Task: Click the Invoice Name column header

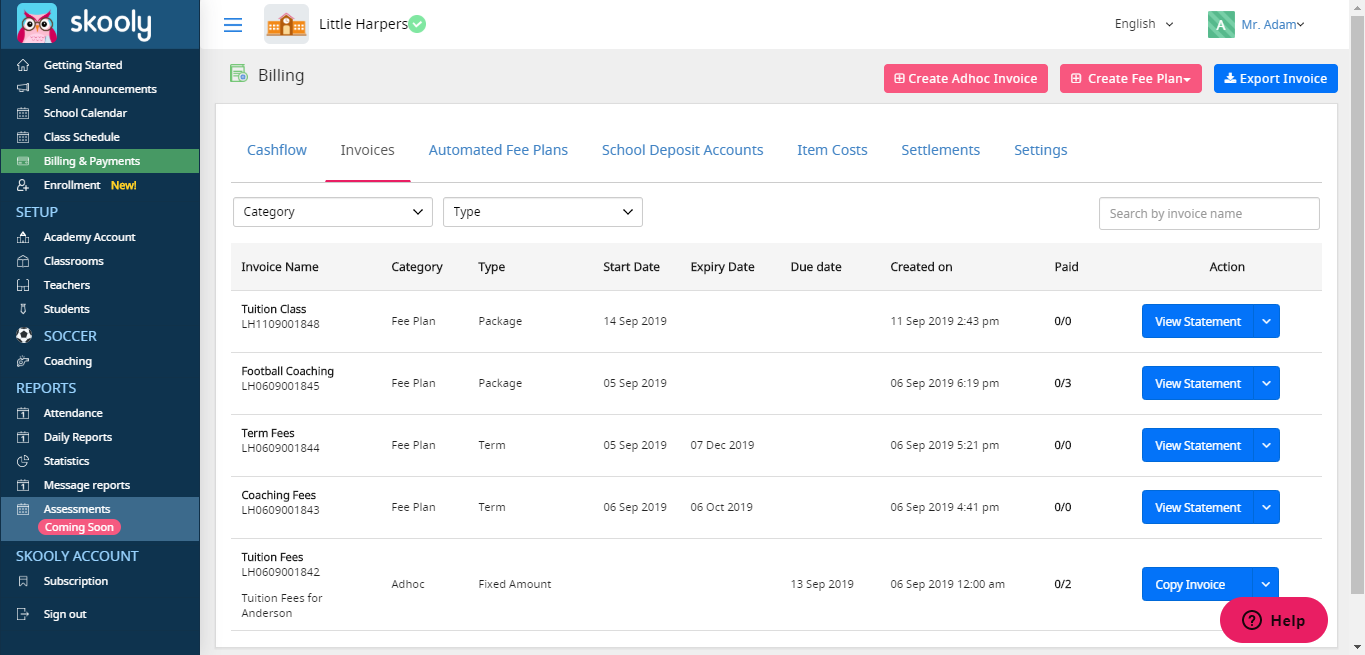Action: click(280, 267)
